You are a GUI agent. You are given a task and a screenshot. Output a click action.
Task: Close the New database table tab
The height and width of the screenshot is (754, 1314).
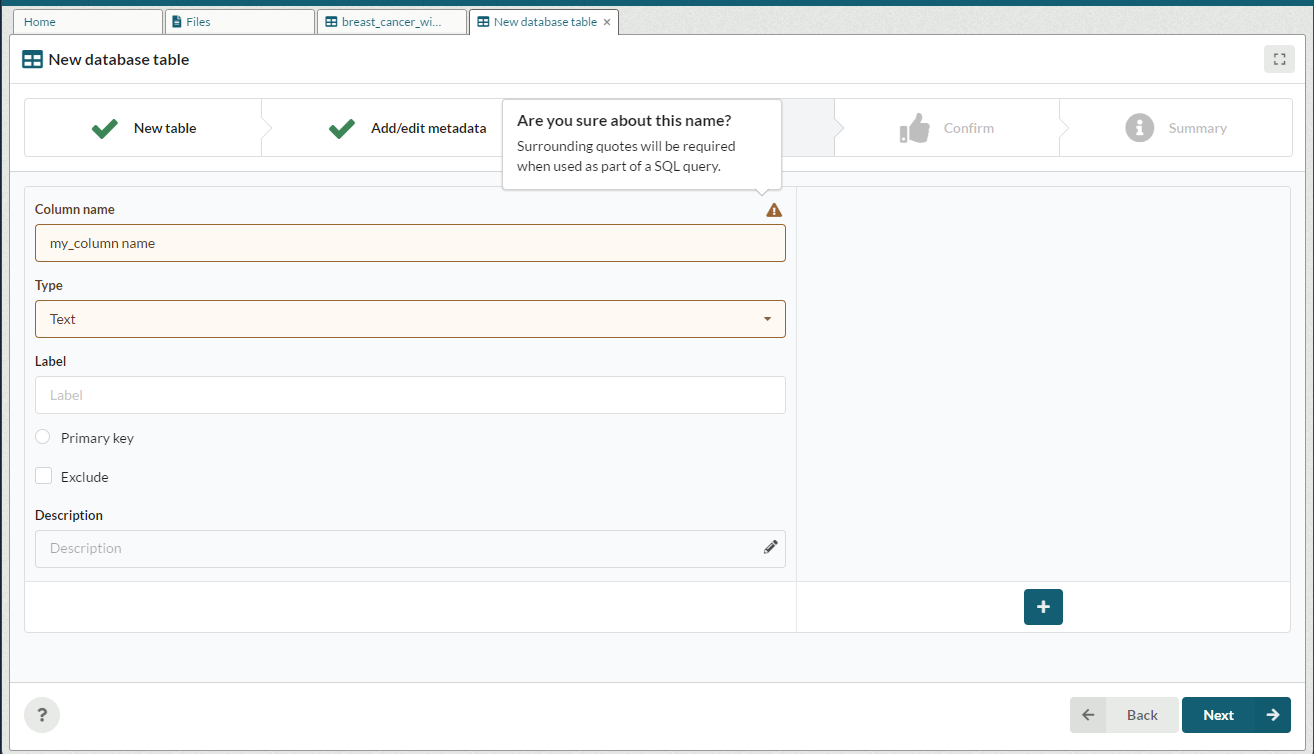(607, 22)
